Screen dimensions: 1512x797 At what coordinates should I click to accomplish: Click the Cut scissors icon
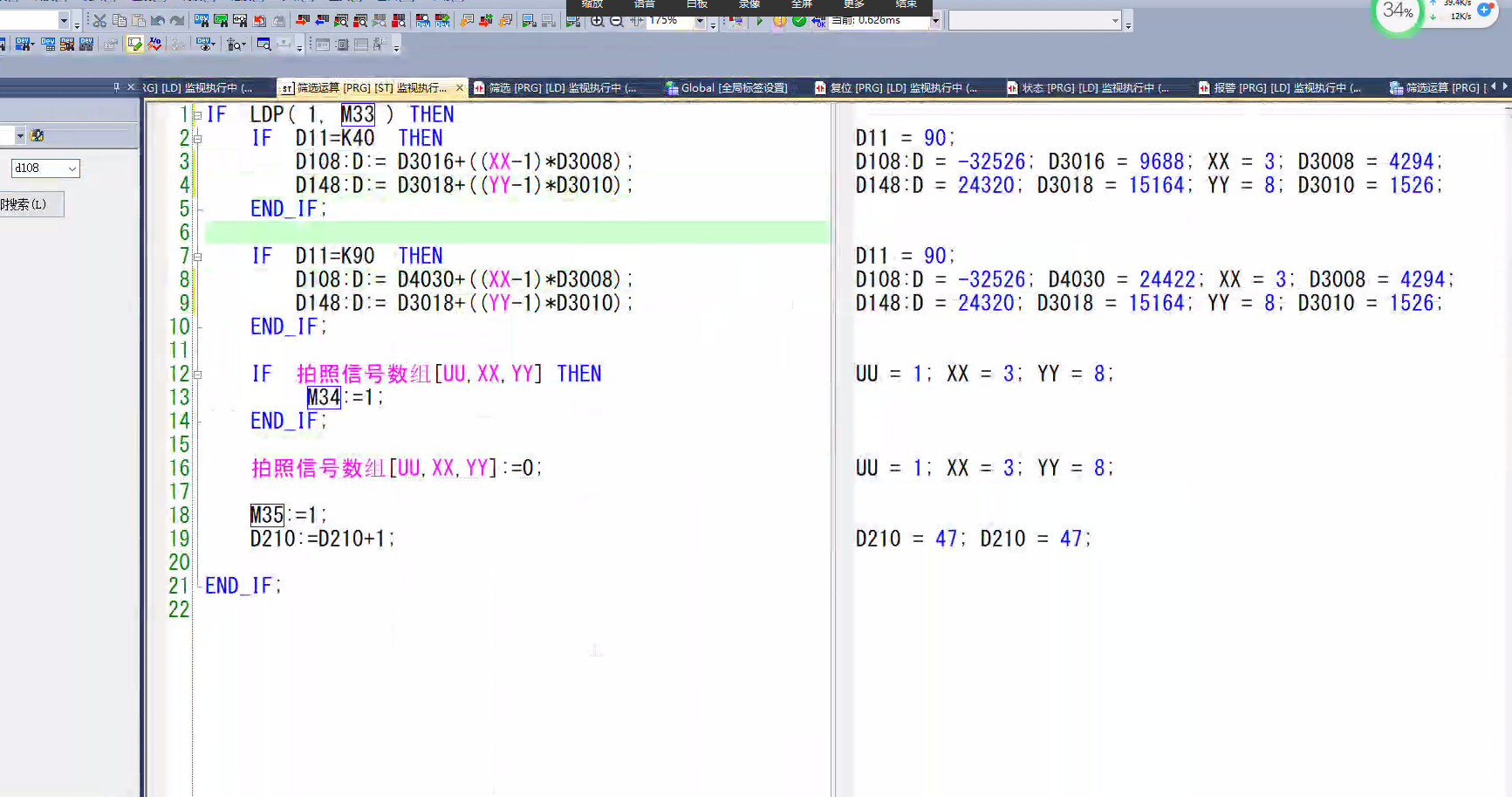[99, 20]
